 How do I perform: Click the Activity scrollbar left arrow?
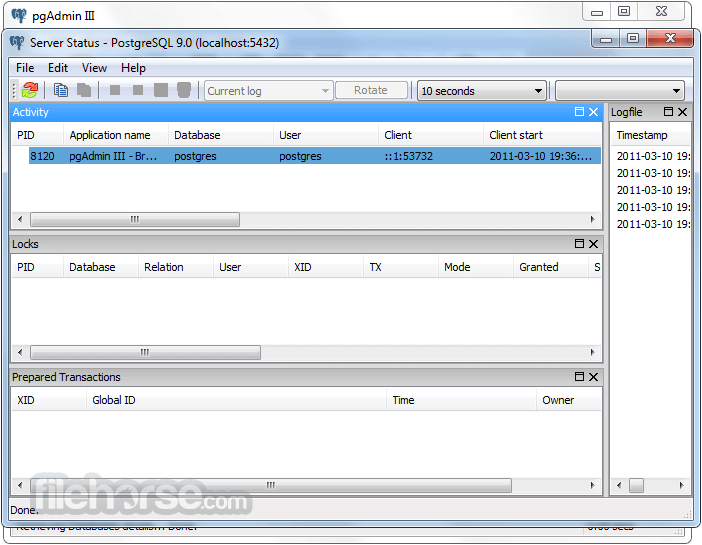click(x=20, y=219)
